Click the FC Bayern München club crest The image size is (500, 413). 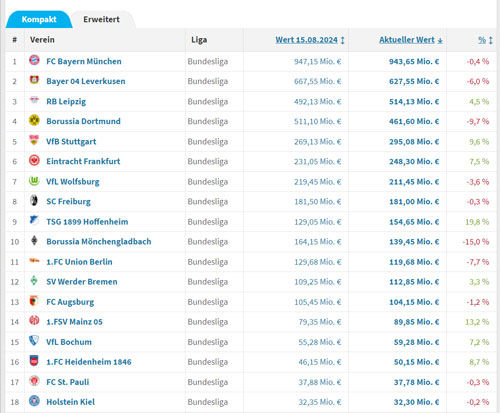pyautogui.click(x=34, y=60)
